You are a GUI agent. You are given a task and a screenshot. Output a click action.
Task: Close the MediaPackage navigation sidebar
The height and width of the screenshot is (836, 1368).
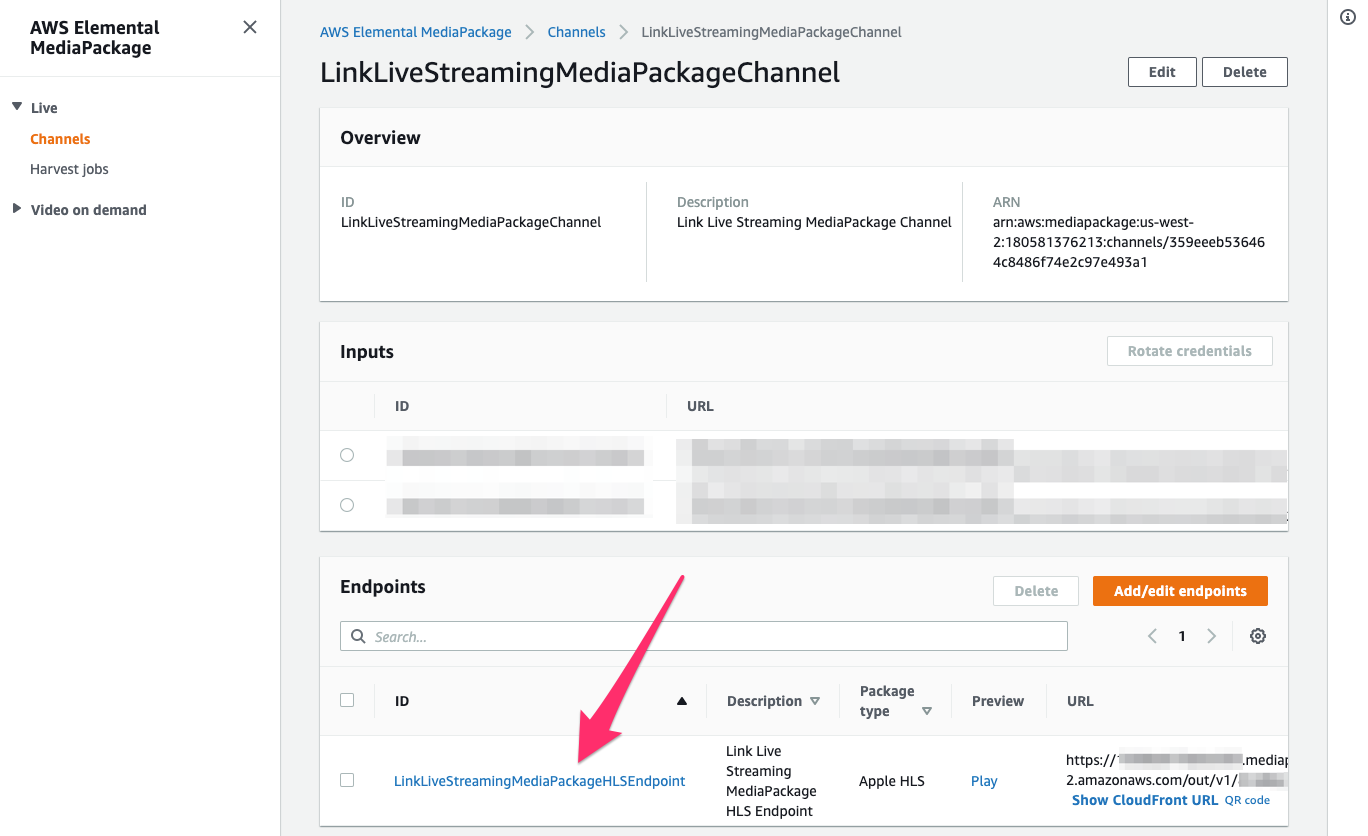tap(249, 27)
